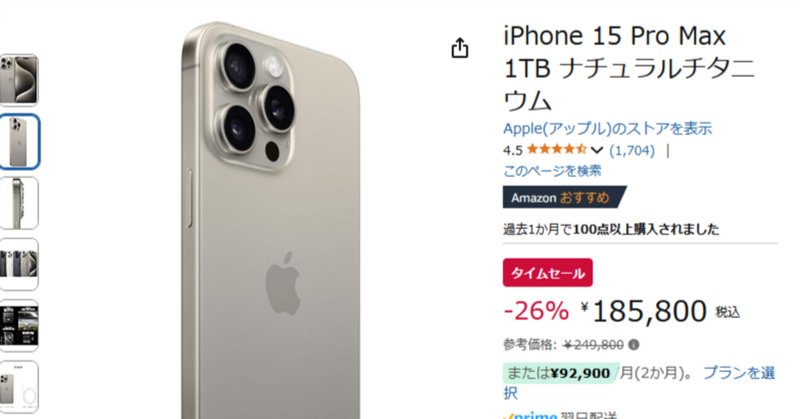Viewport: 800px width, 419px height.
Task: Expand the star rating chevron dropdown
Action: click(x=596, y=150)
